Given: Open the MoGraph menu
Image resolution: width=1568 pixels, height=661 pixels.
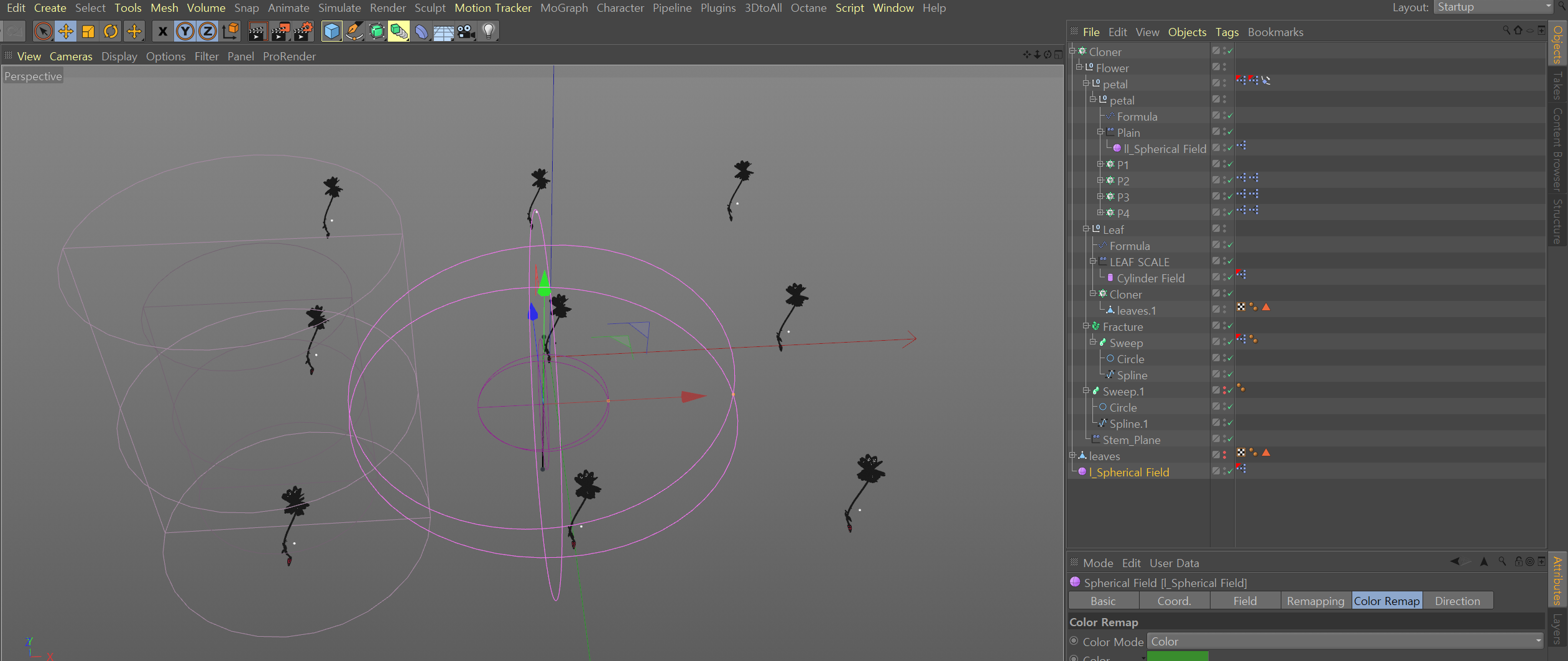Looking at the screenshot, I should pyautogui.click(x=564, y=8).
